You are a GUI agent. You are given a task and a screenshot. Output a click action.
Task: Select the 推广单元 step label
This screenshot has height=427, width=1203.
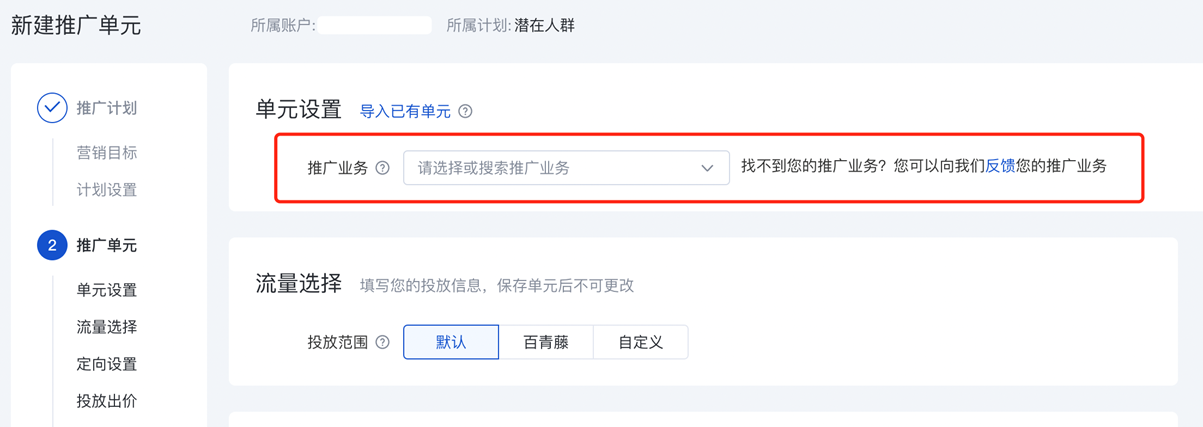(x=107, y=245)
